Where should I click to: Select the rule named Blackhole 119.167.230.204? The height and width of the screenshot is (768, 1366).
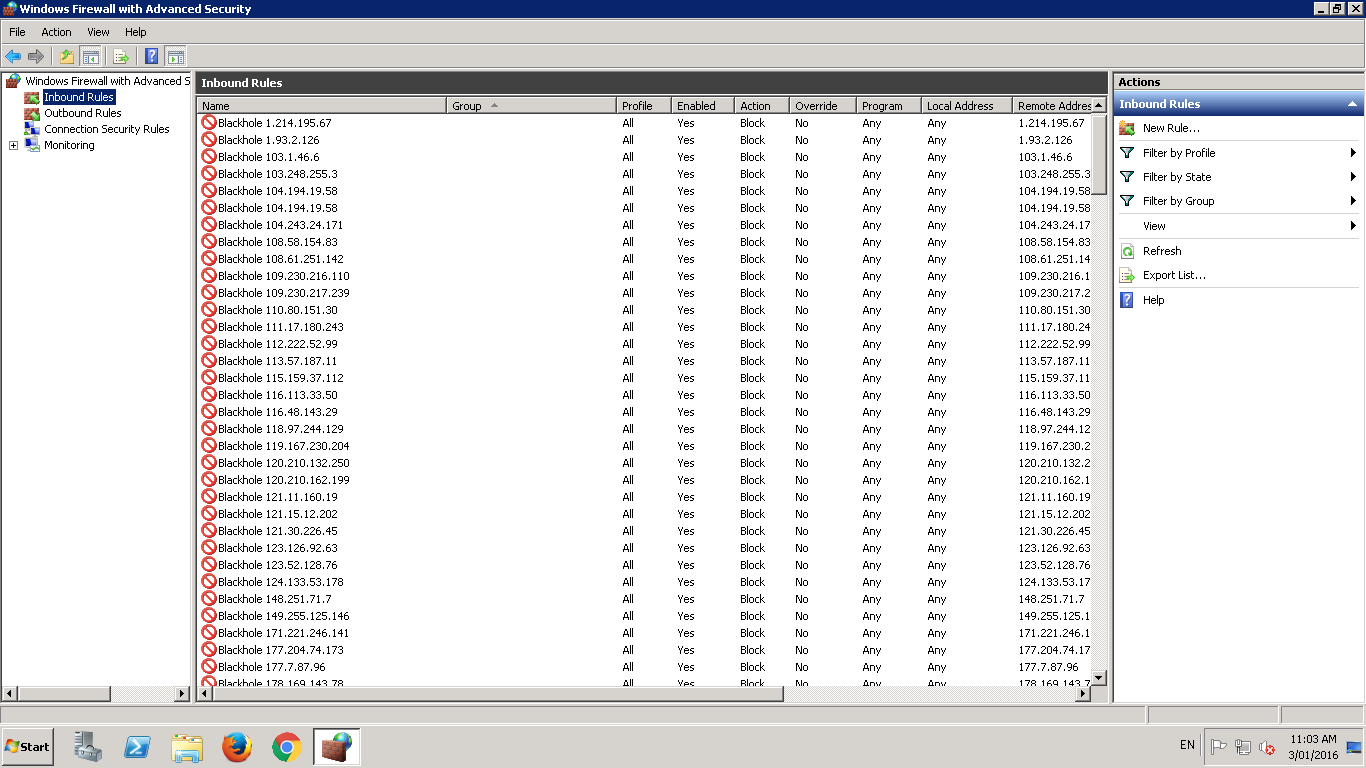pyautogui.click(x=284, y=446)
